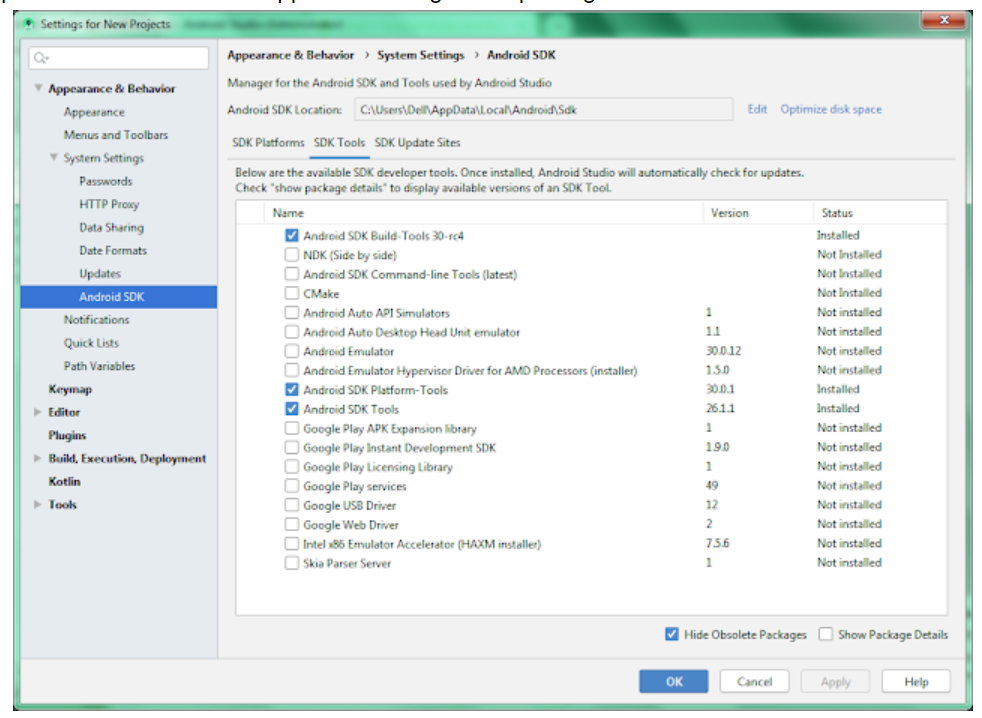This screenshot has width=982, height=718.
Task: Tick the CMake checkbox
Action: click(291, 293)
